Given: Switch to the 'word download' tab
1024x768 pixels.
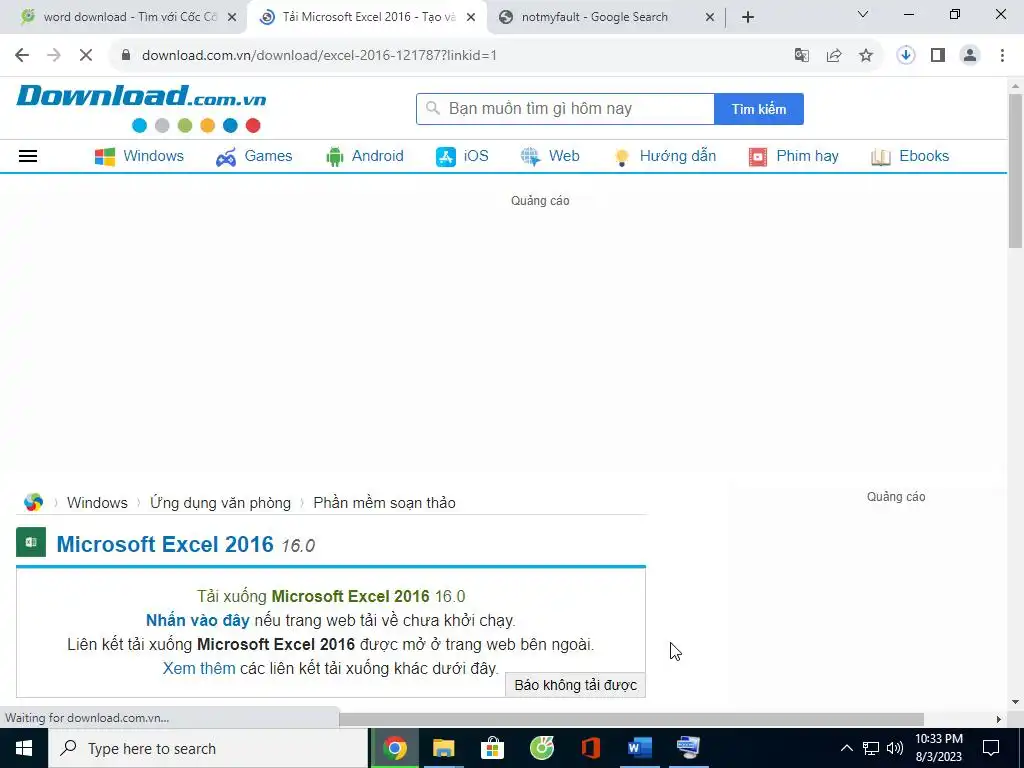Looking at the screenshot, I should 130,17.
